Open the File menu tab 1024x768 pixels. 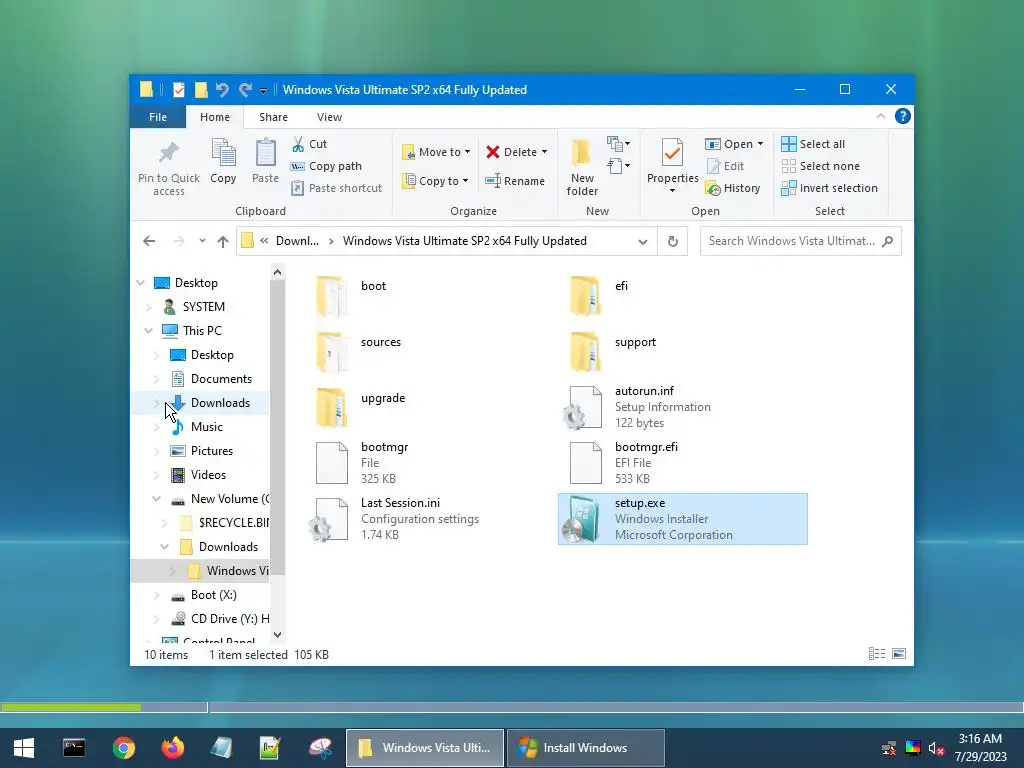pyautogui.click(x=158, y=117)
